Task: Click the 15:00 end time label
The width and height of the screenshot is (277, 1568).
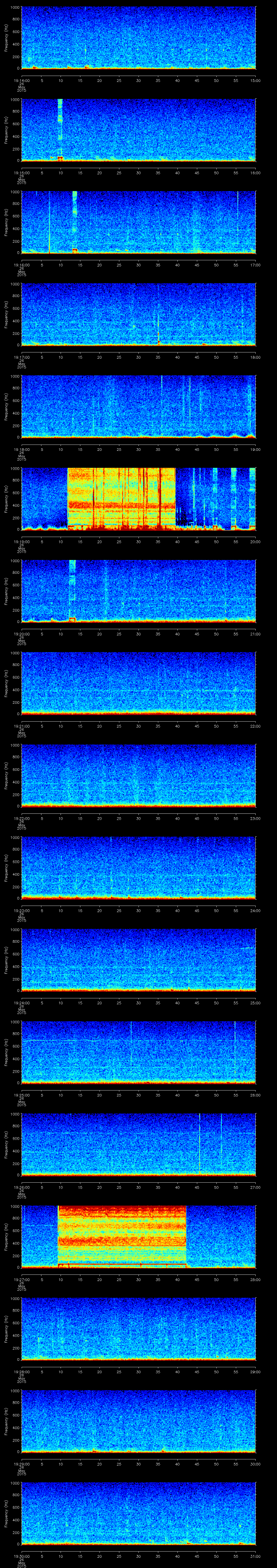Action: 256,80
